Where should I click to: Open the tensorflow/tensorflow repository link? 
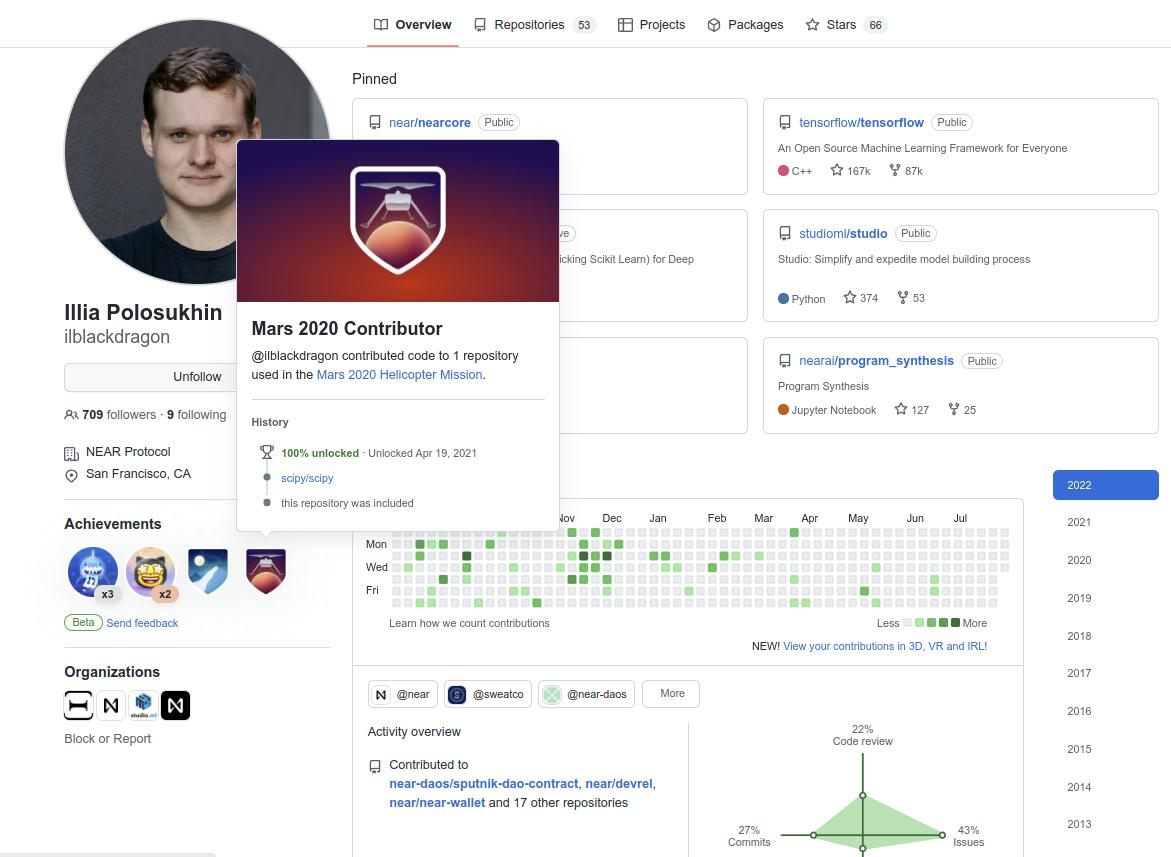coord(861,122)
